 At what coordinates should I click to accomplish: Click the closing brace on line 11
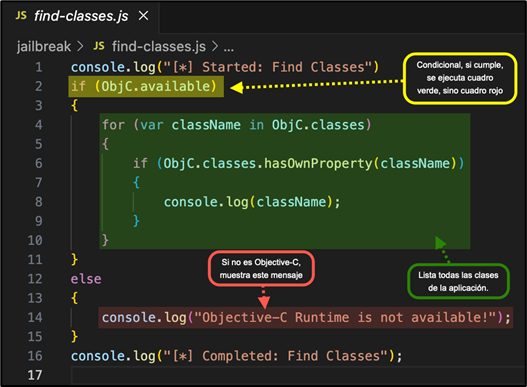74,260
